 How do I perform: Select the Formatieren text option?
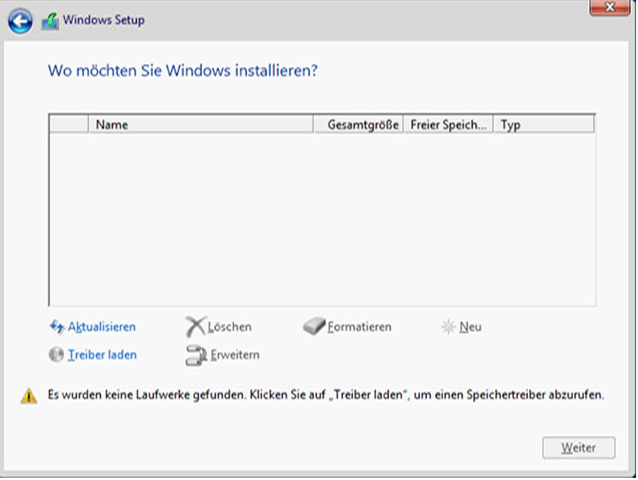click(359, 327)
